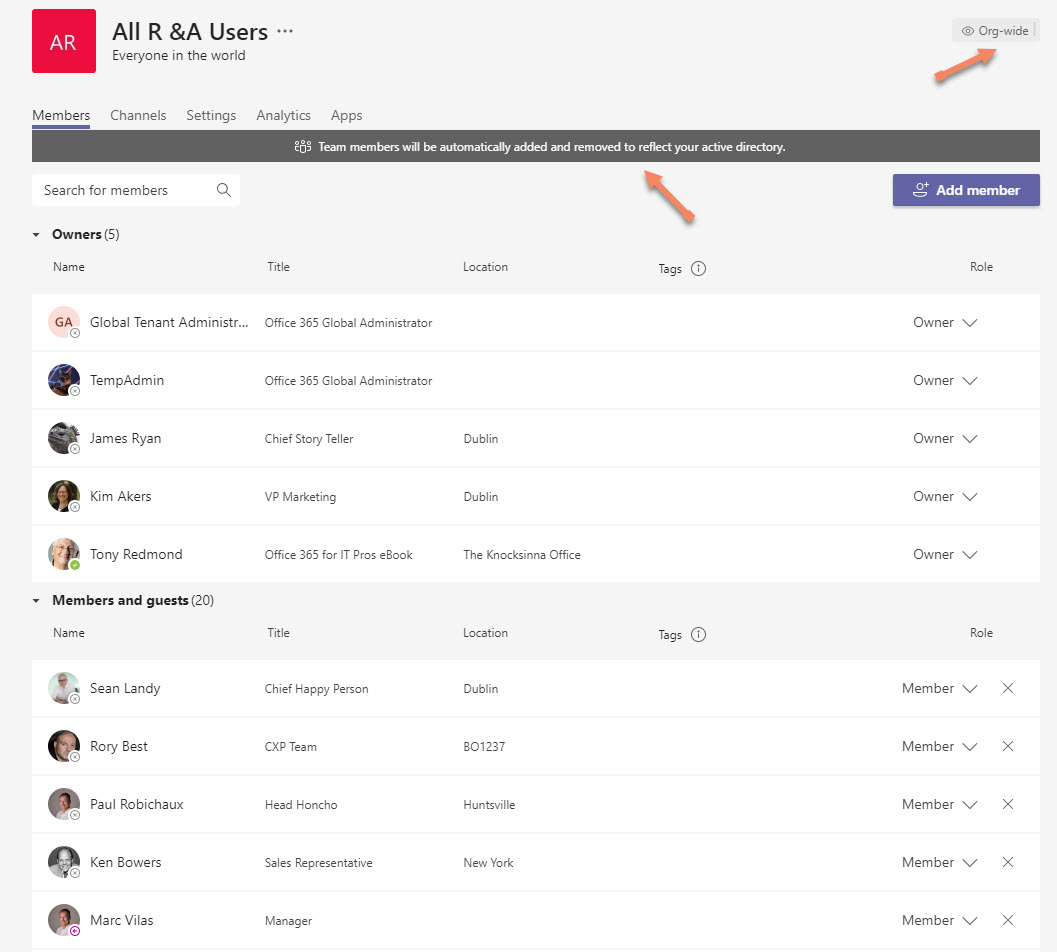Click the Tags info icon in Owners
This screenshot has height=952, width=1057.
tap(698, 268)
